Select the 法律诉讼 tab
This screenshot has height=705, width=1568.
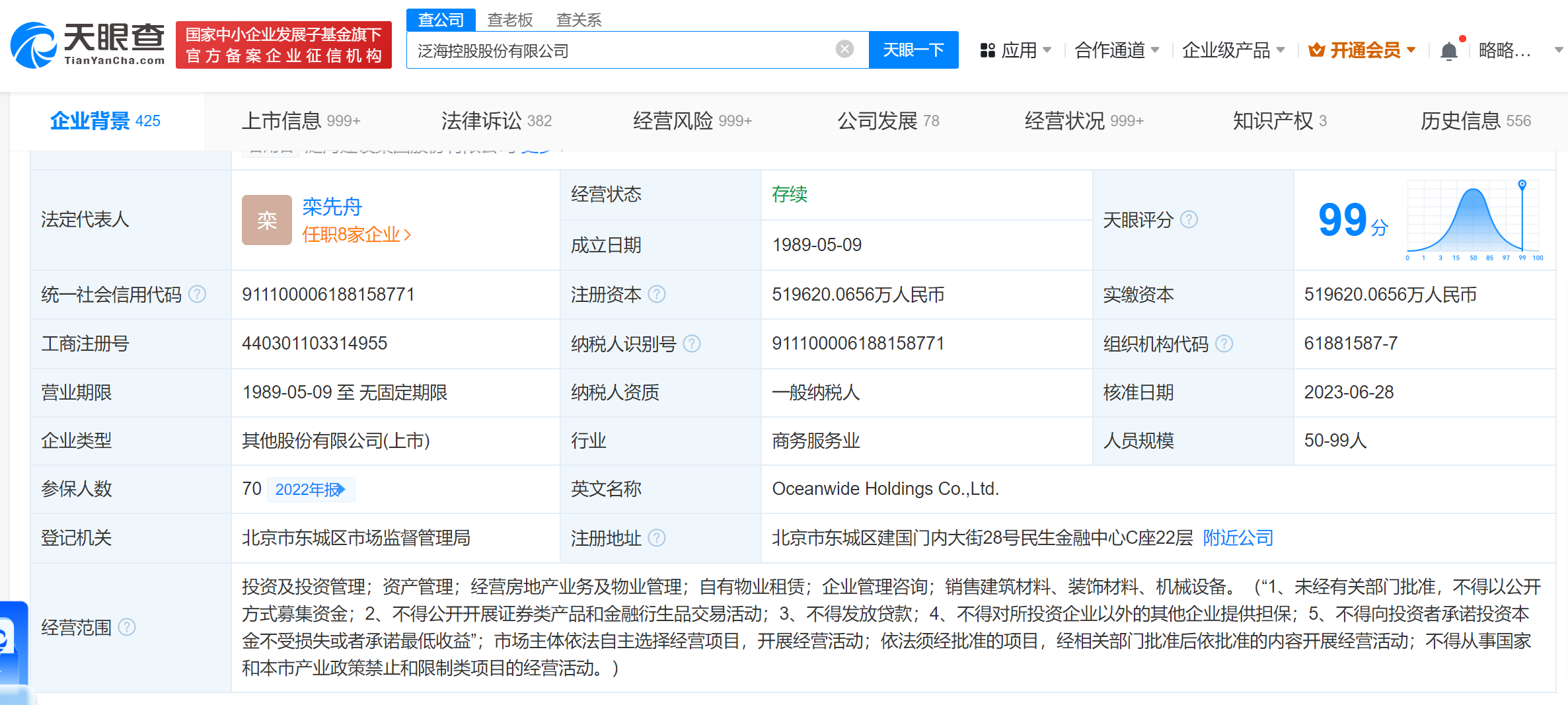pyautogui.click(x=496, y=121)
